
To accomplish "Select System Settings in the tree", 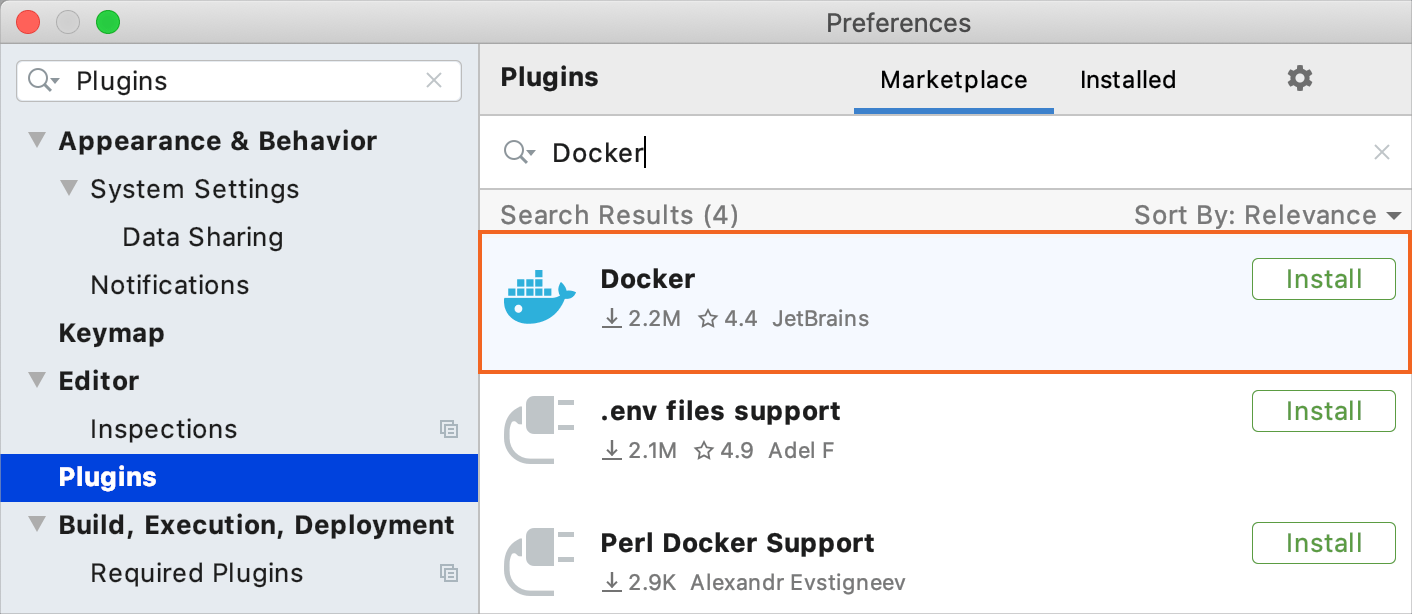I will [195, 189].
